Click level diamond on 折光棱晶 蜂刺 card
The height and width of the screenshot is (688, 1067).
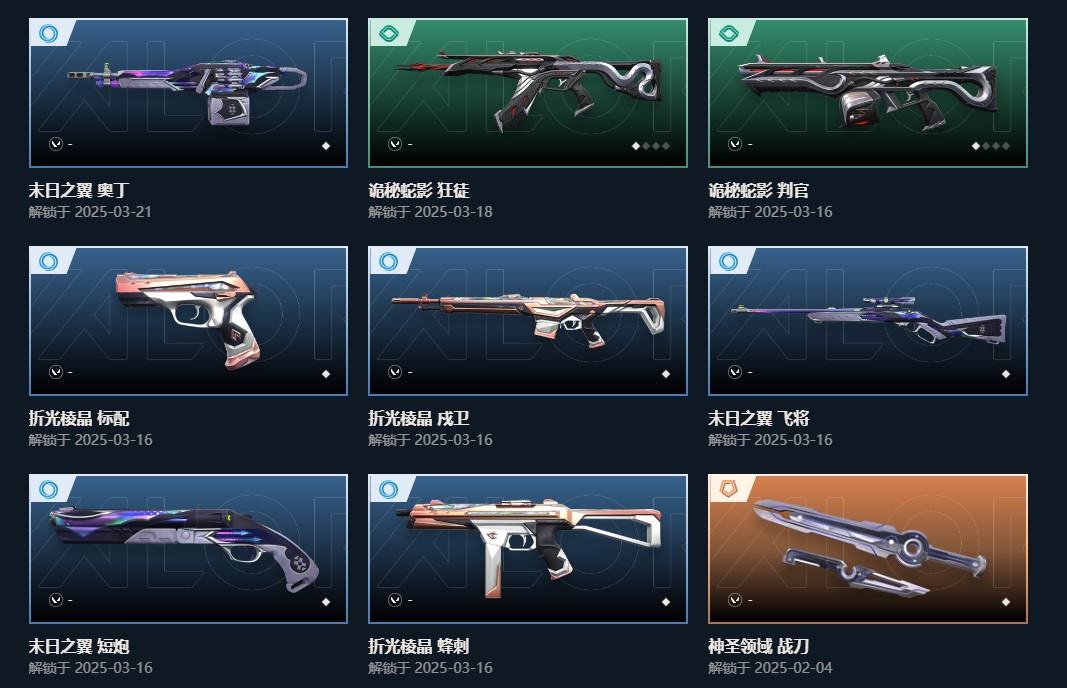666,602
